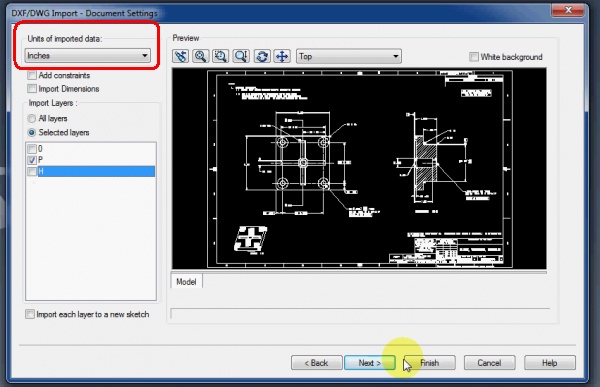Image resolution: width=600 pixels, height=387 pixels.
Task: Activate the pan preview arrows icon
Action: click(x=282, y=56)
